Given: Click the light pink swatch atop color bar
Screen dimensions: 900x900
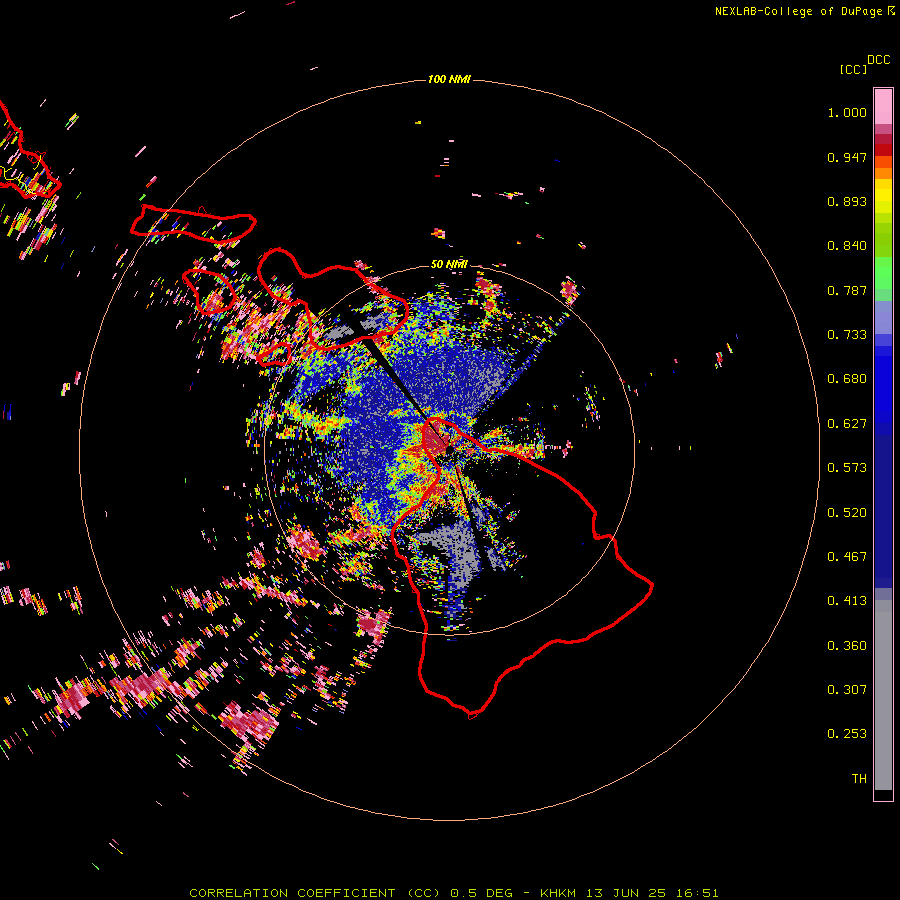Looking at the screenshot, I should (x=883, y=106).
